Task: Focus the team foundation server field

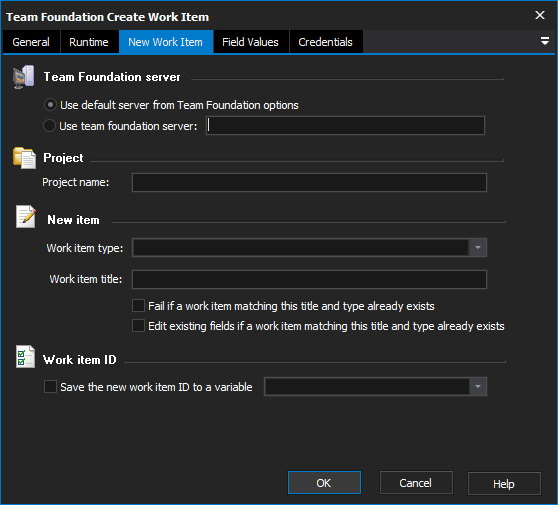Action: tap(345, 126)
